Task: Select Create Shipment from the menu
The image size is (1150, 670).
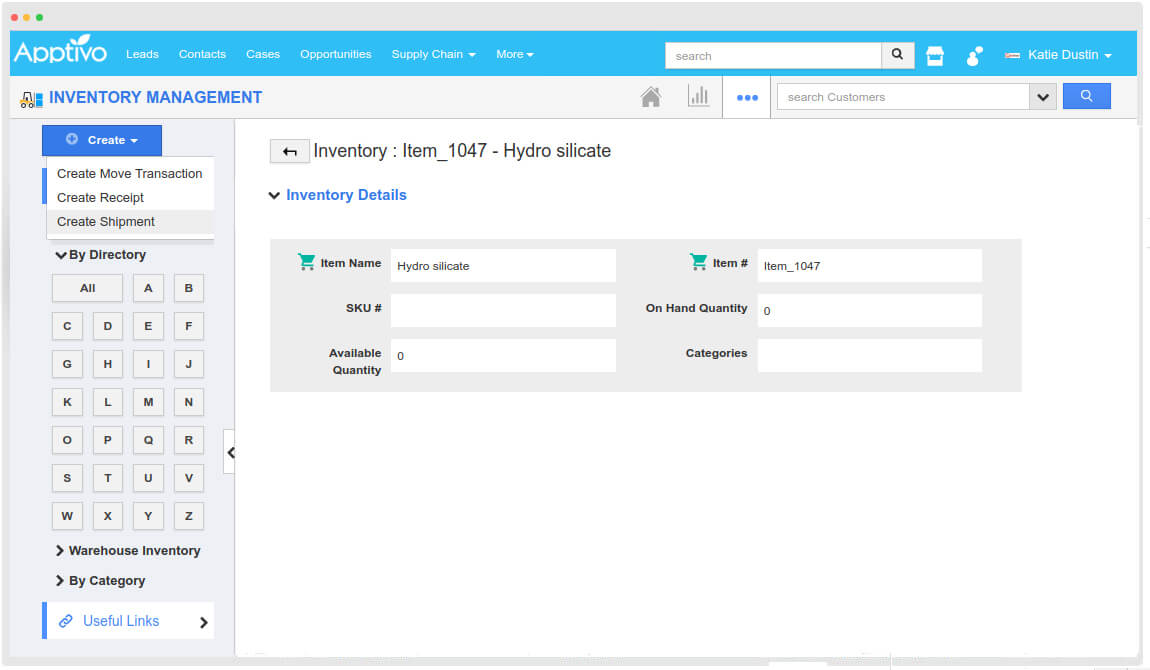Action: (106, 222)
